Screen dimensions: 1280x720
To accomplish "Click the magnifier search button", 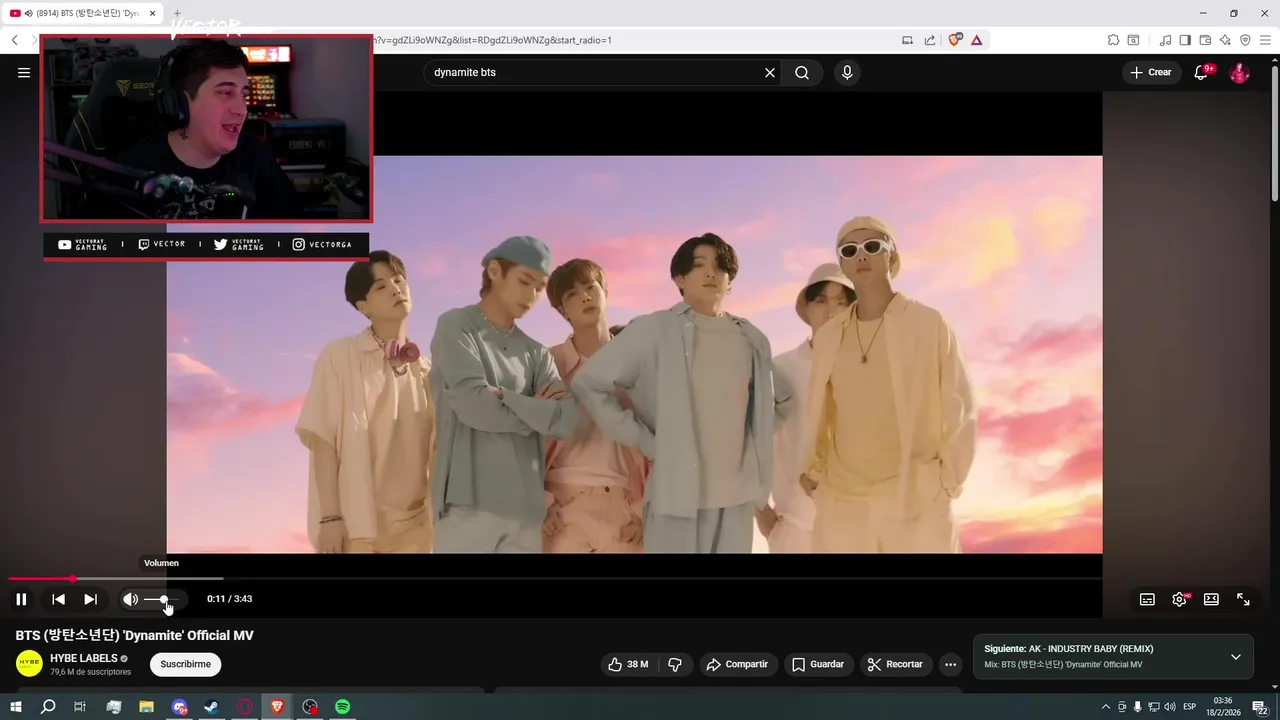I will tap(802, 72).
